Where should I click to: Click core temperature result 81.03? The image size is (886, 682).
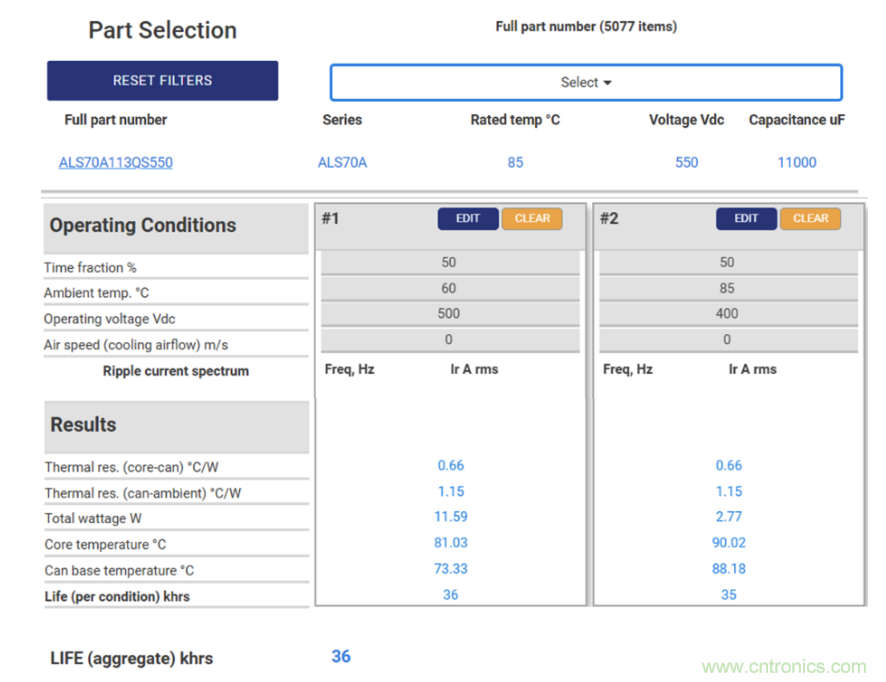pos(451,543)
